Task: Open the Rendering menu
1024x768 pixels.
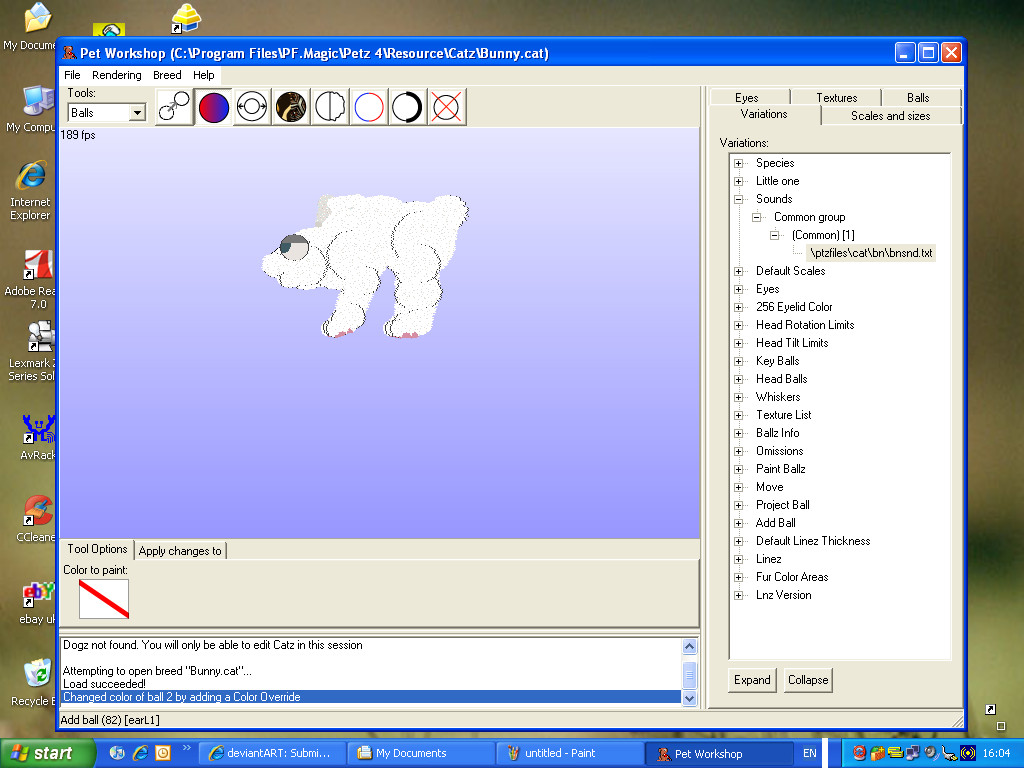Action: [117, 75]
